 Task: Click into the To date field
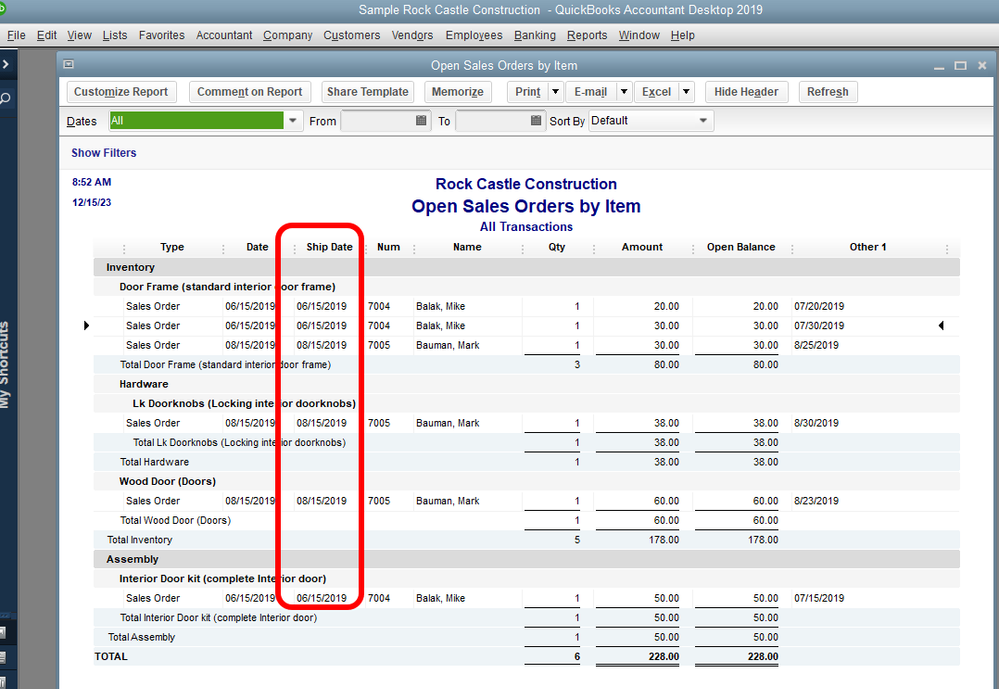point(492,120)
